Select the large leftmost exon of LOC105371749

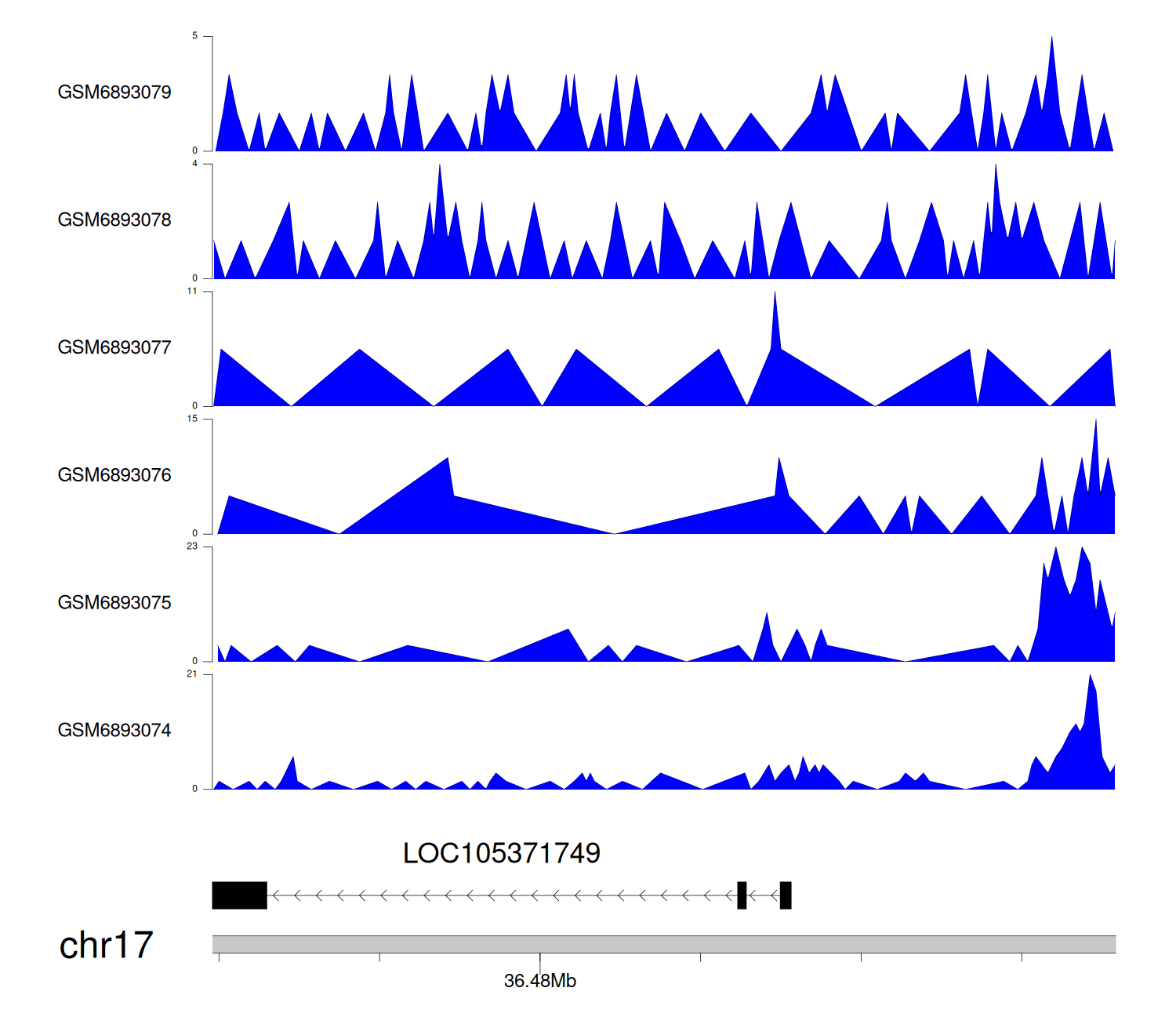tap(239, 895)
